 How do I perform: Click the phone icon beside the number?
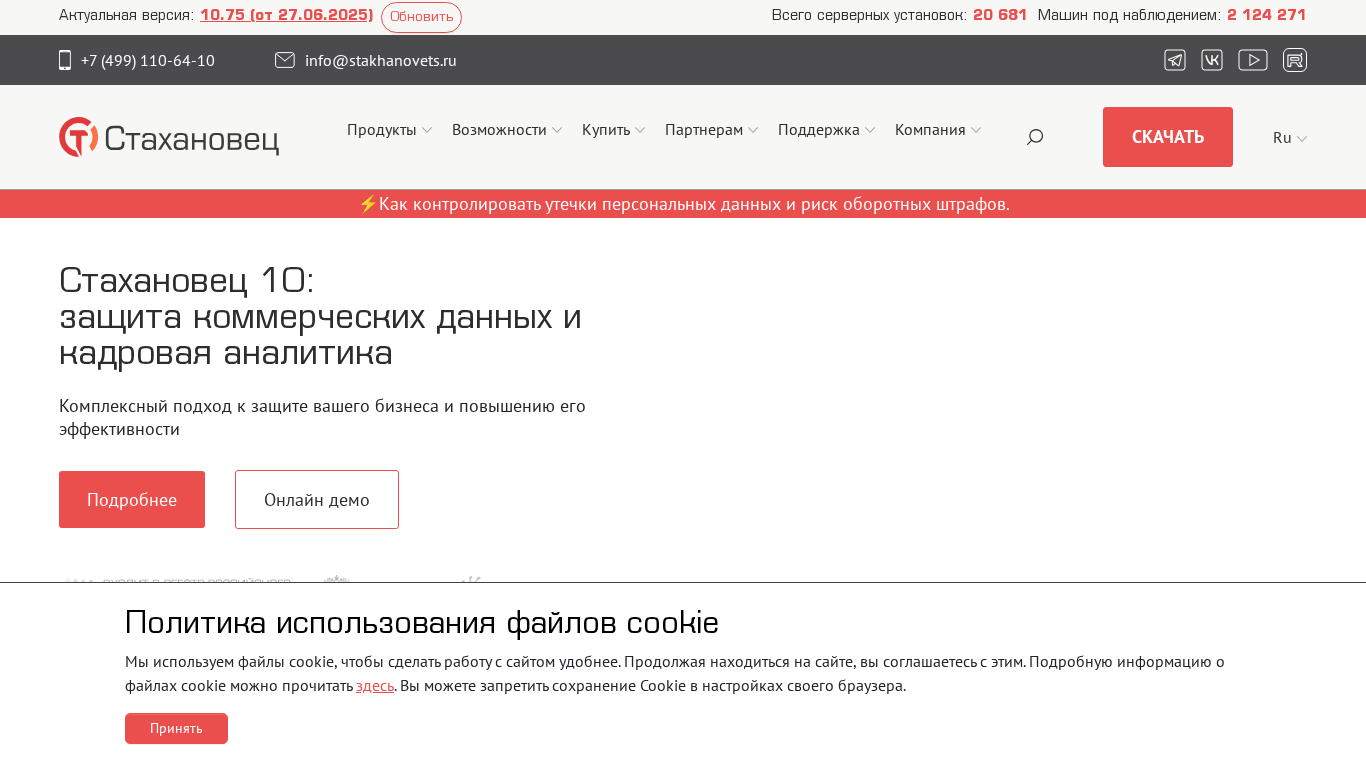click(x=65, y=60)
